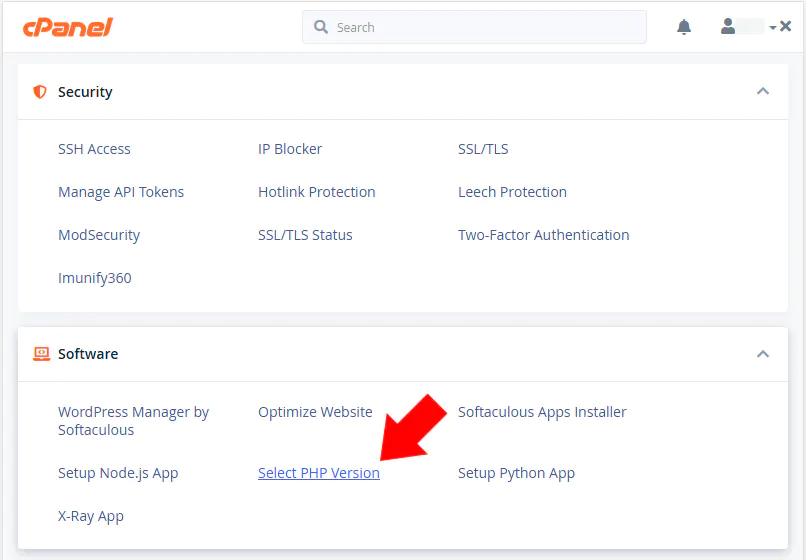The image size is (806, 560).
Task: Click the Security shield icon
Action: (x=40, y=92)
